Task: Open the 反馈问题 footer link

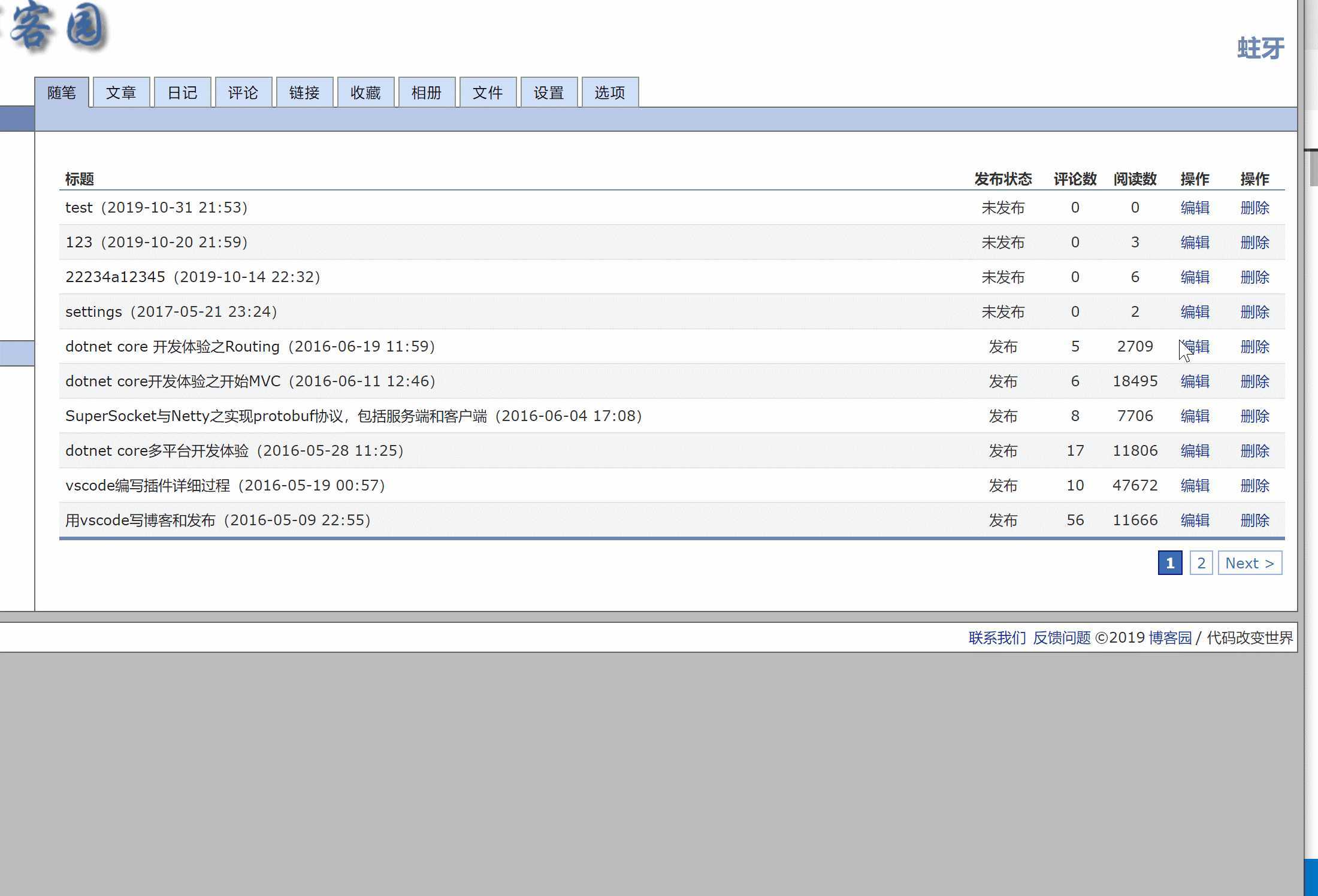Action: (x=1062, y=638)
